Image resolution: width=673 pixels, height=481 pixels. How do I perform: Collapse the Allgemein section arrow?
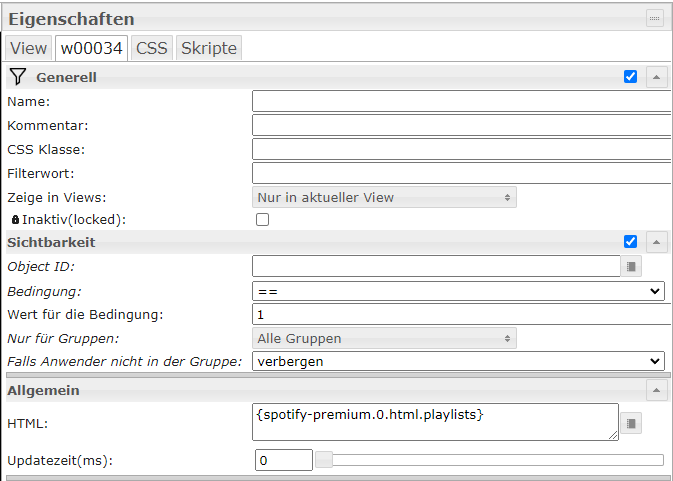click(x=656, y=390)
